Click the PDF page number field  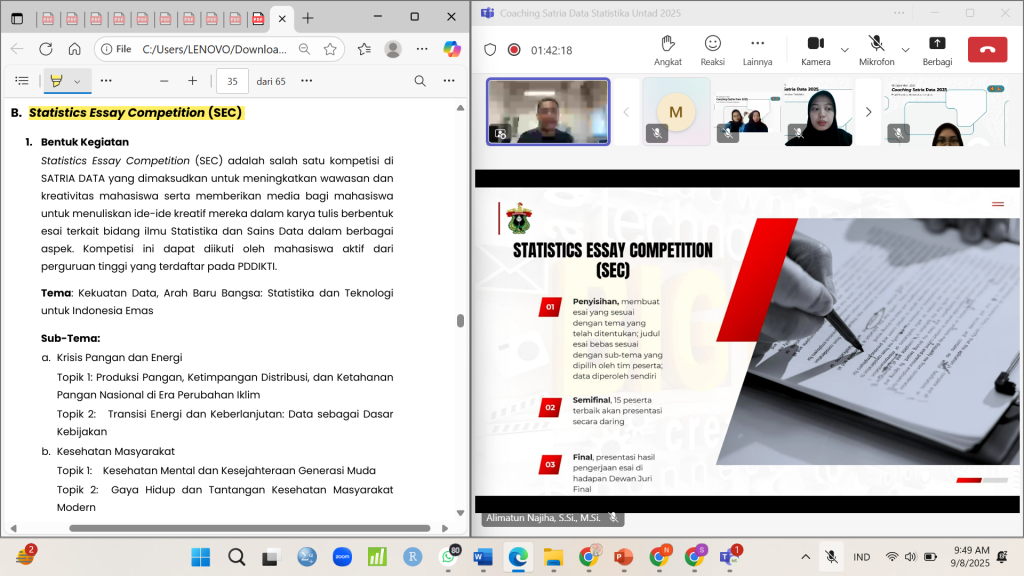[x=232, y=81]
